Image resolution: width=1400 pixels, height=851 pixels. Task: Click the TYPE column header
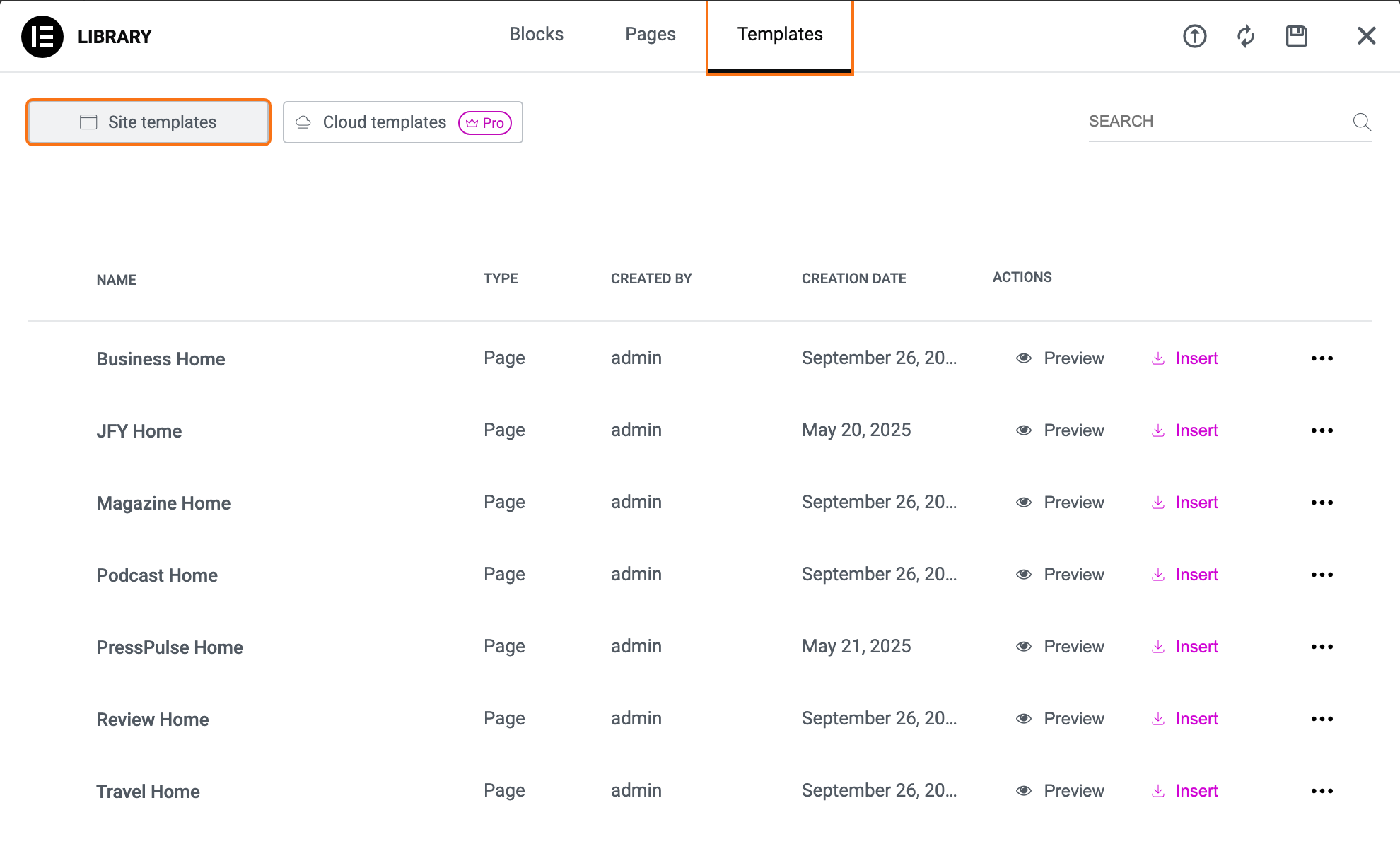click(x=501, y=278)
